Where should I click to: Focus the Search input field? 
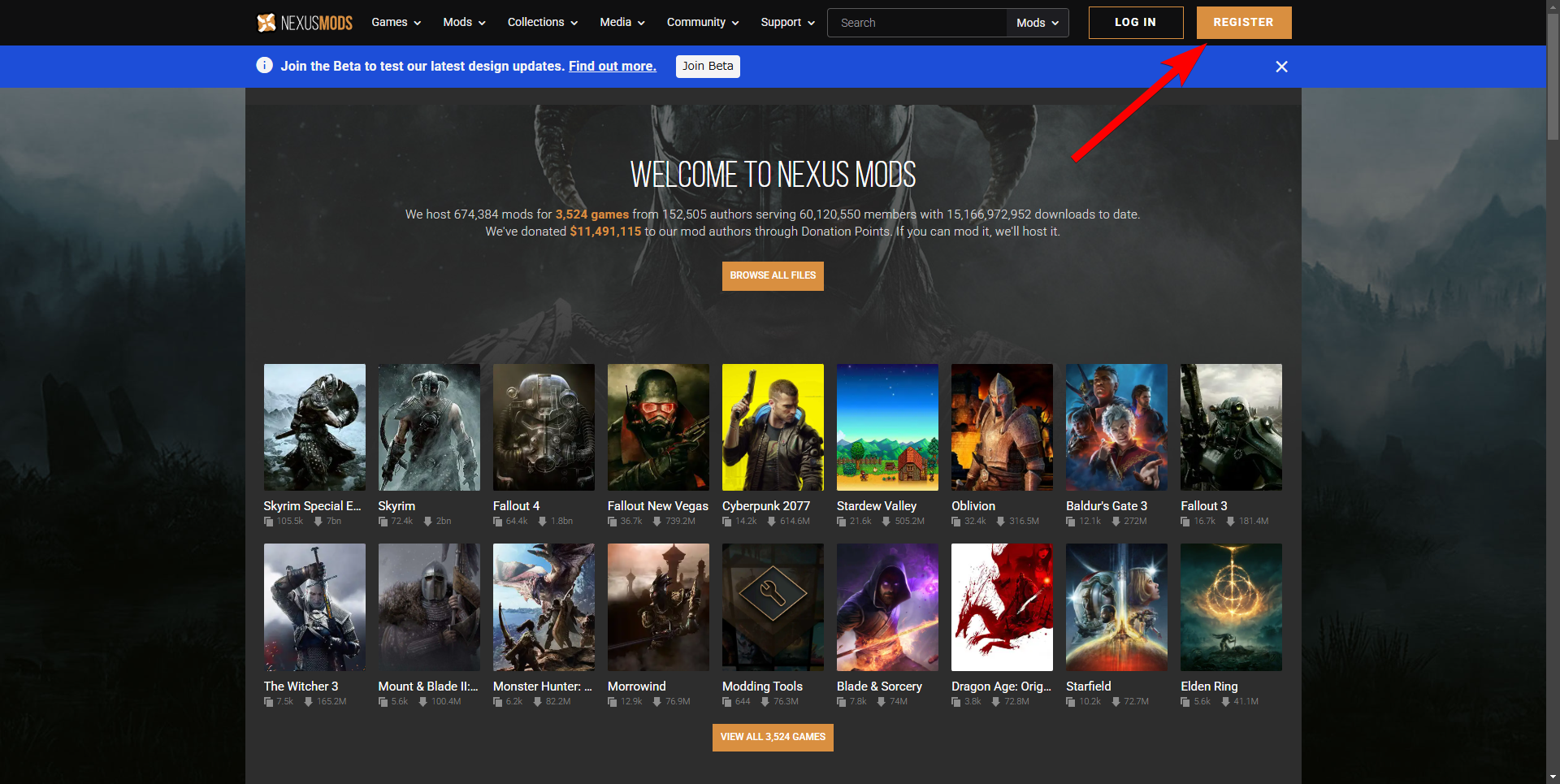tap(917, 23)
